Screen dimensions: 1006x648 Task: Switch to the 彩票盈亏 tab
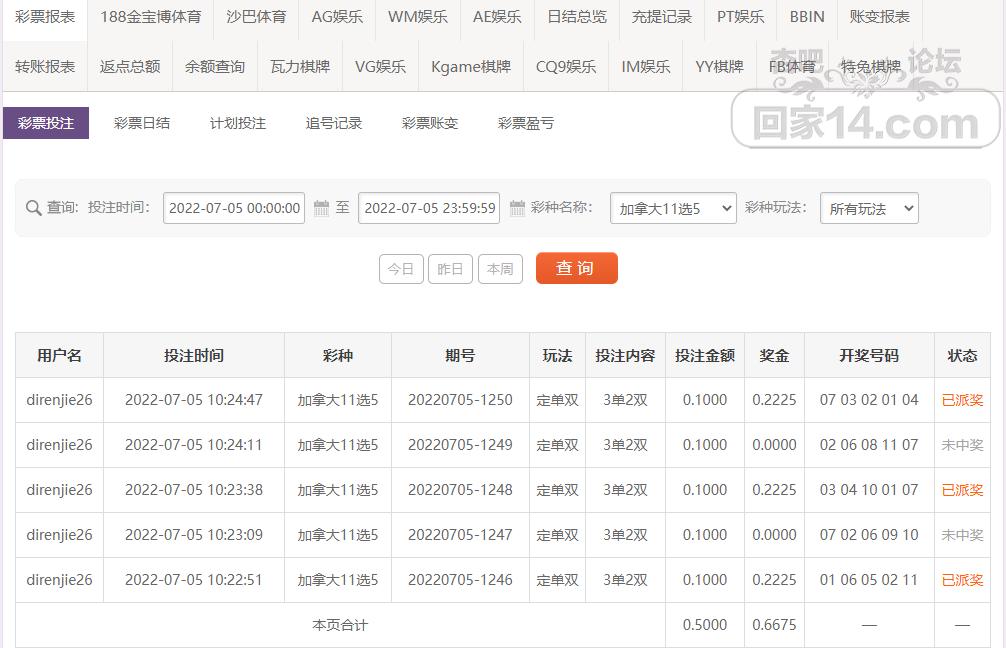tap(525, 123)
